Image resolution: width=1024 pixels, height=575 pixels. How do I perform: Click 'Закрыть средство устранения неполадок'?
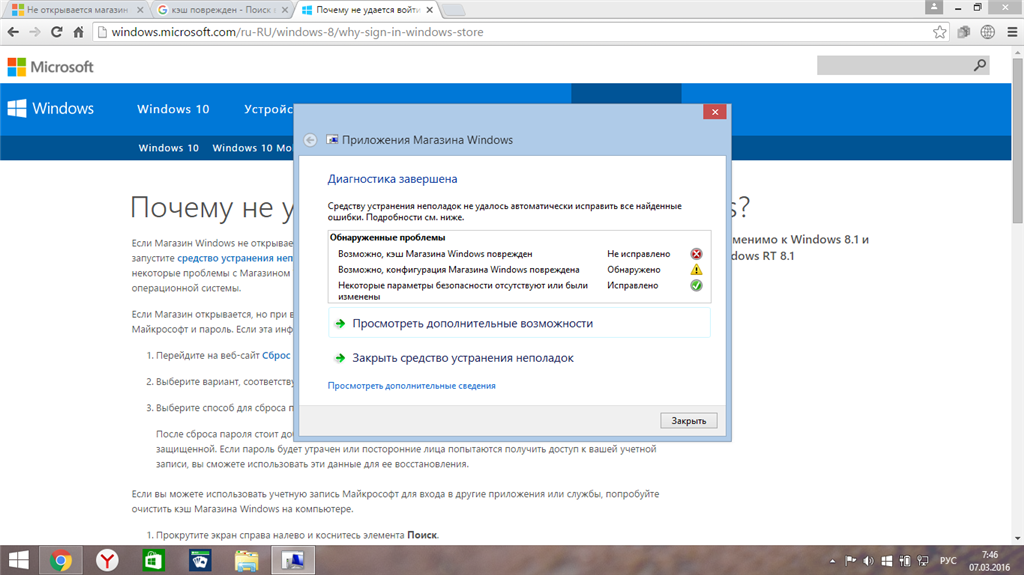tap(463, 358)
